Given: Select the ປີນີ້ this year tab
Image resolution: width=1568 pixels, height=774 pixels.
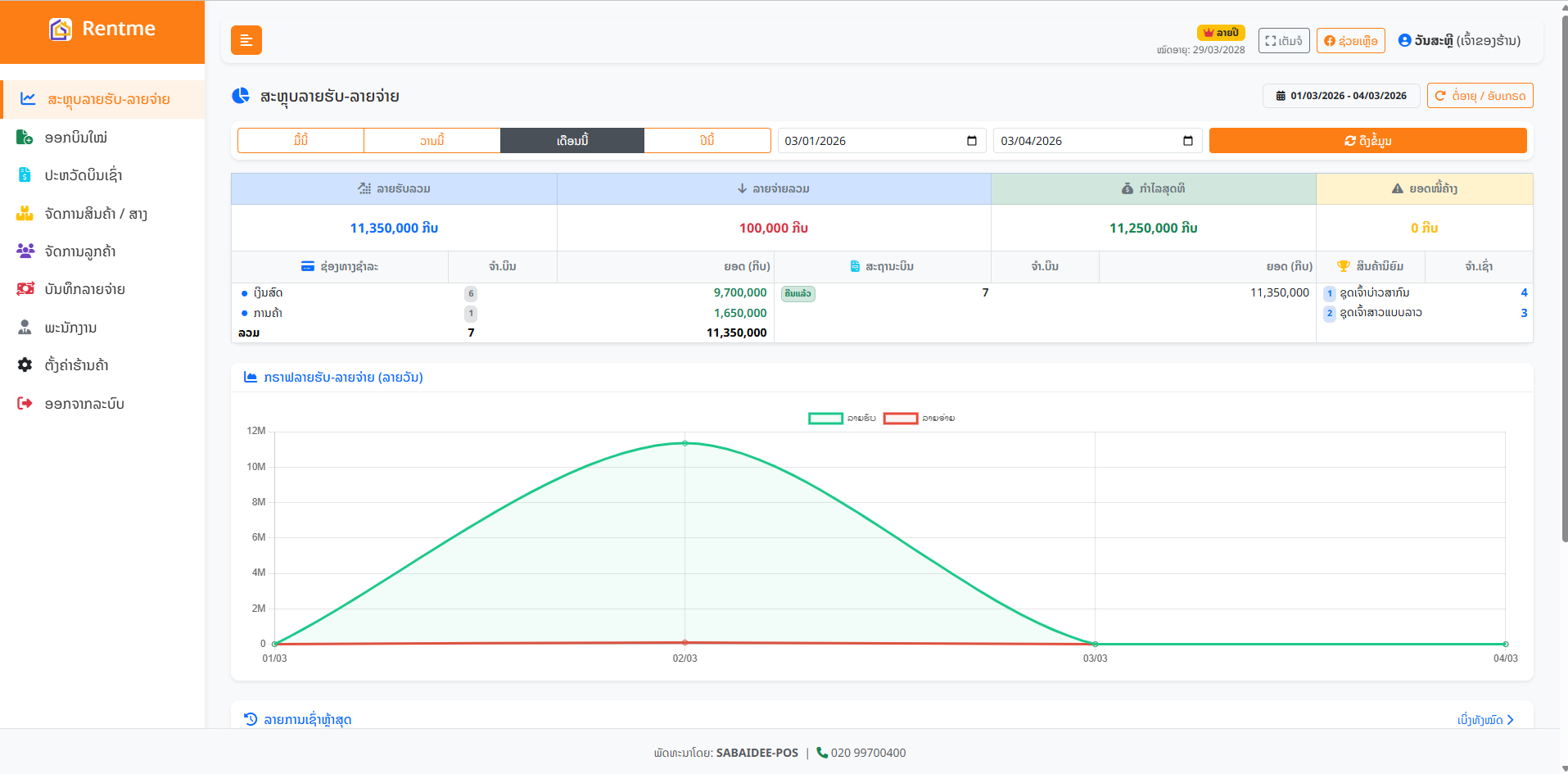Looking at the screenshot, I should 707,141.
